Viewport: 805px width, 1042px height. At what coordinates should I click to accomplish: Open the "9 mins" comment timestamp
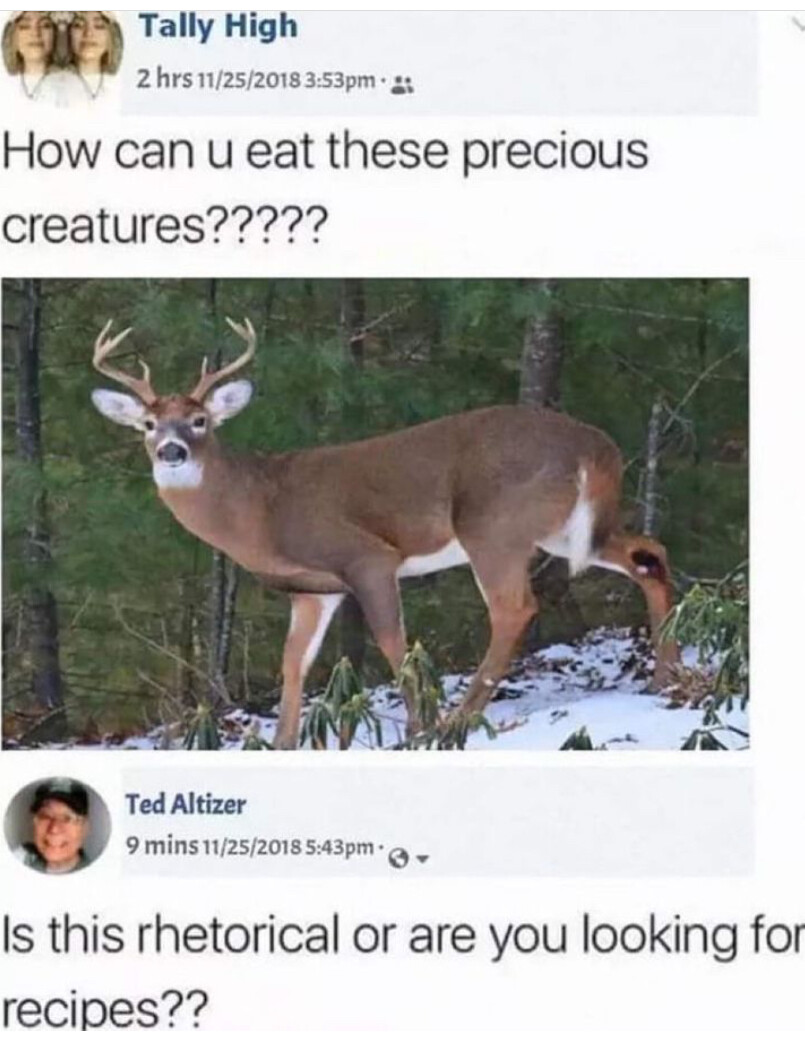[162, 847]
